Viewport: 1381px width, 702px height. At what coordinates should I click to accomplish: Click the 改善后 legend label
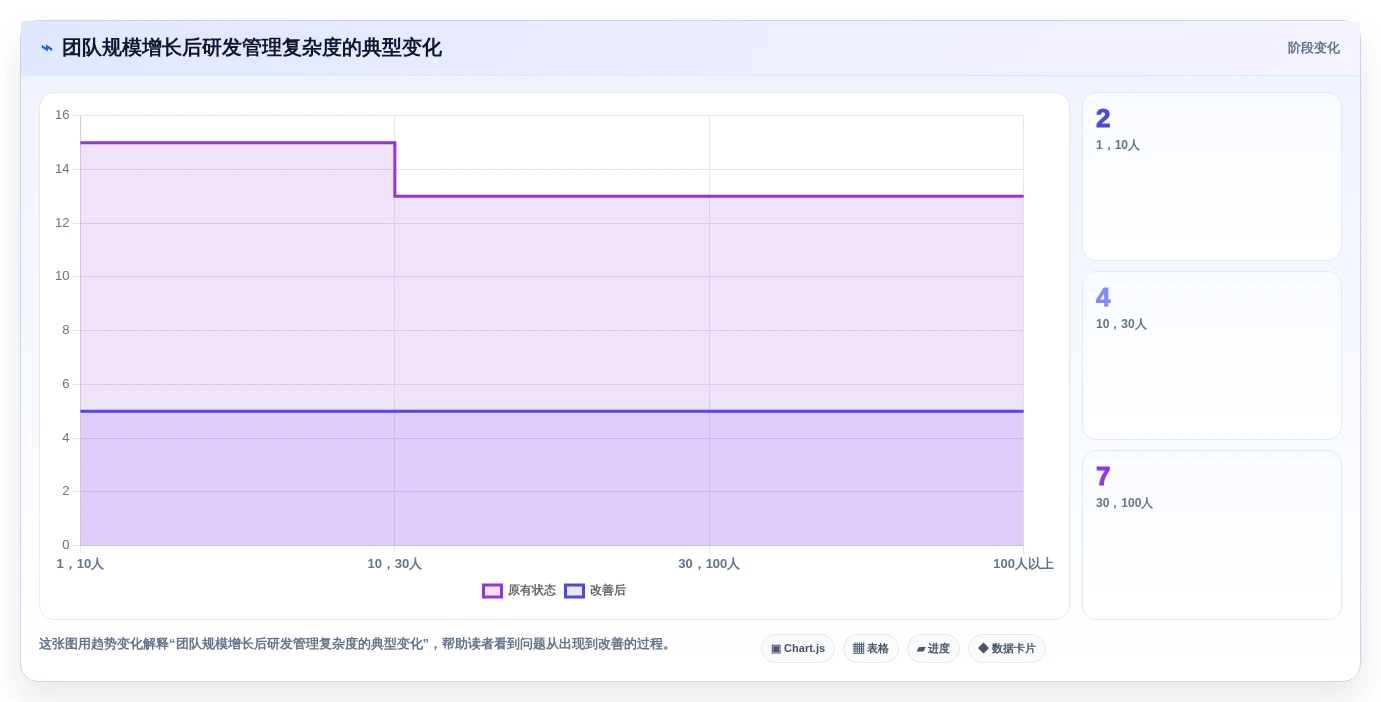tap(607, 591)
